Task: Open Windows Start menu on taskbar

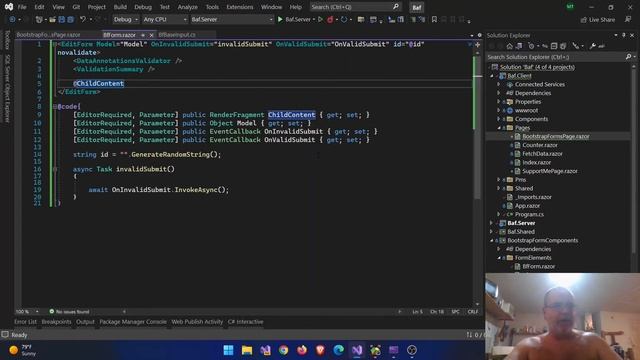Action: pos(228,350)
